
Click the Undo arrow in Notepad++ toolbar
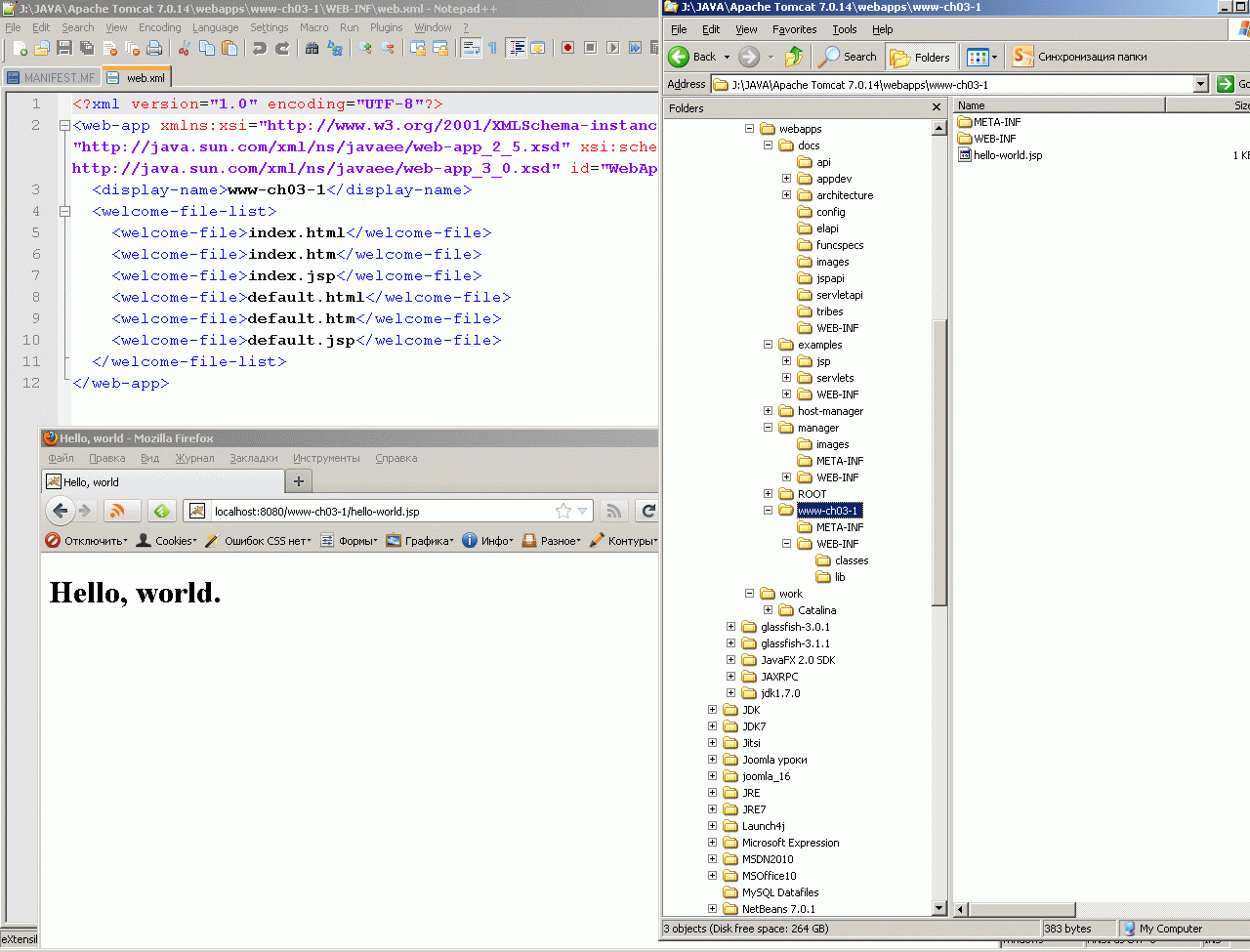(x=260, y=48)
